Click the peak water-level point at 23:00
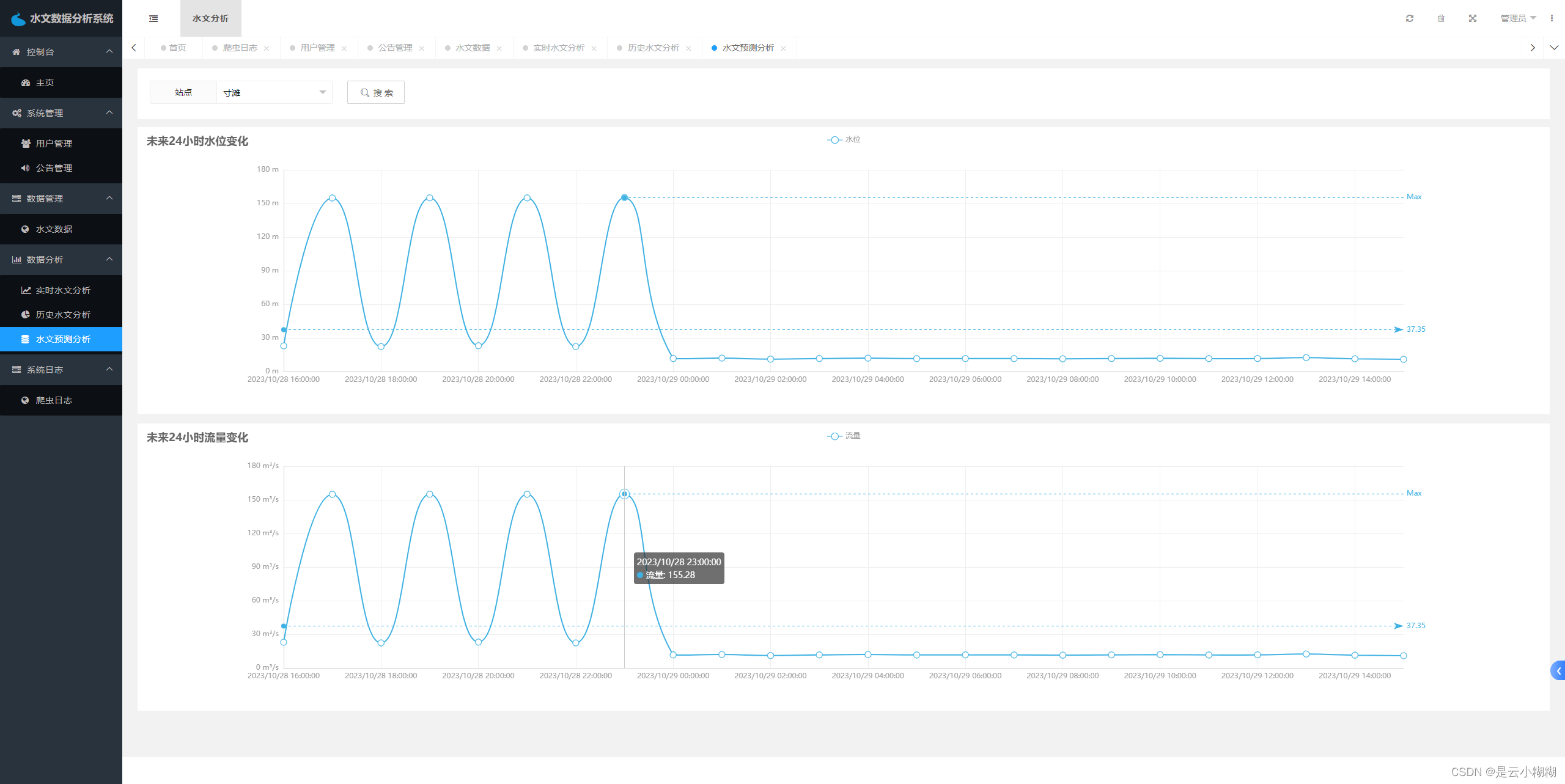The height and width of the screenshot is (784, 1565). pos(624,197)
